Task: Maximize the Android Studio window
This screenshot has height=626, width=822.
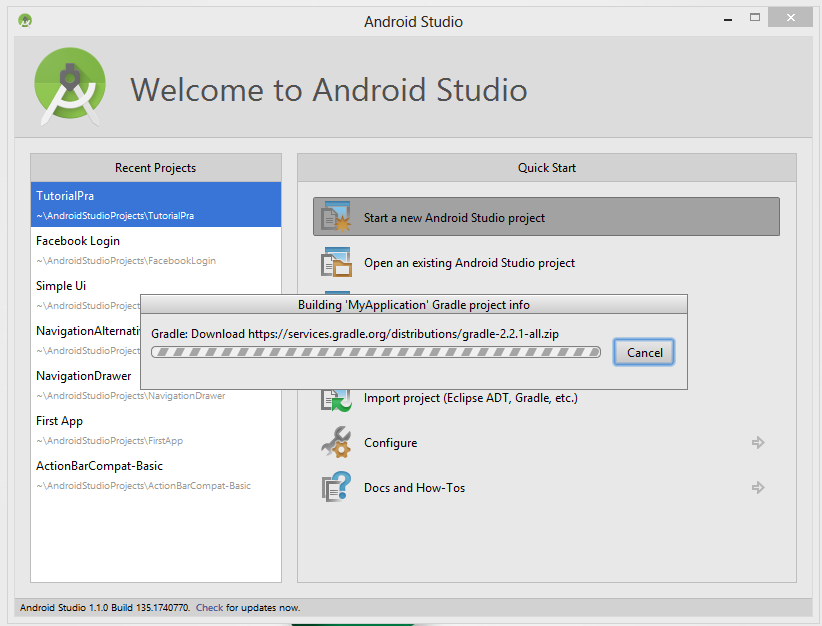Action: click(755, 17)
